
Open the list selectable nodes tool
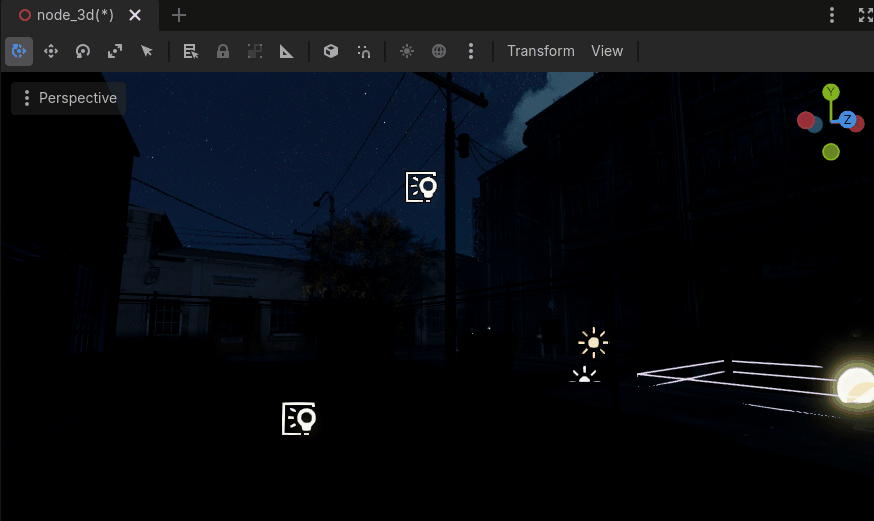click(x=191, y=51)
